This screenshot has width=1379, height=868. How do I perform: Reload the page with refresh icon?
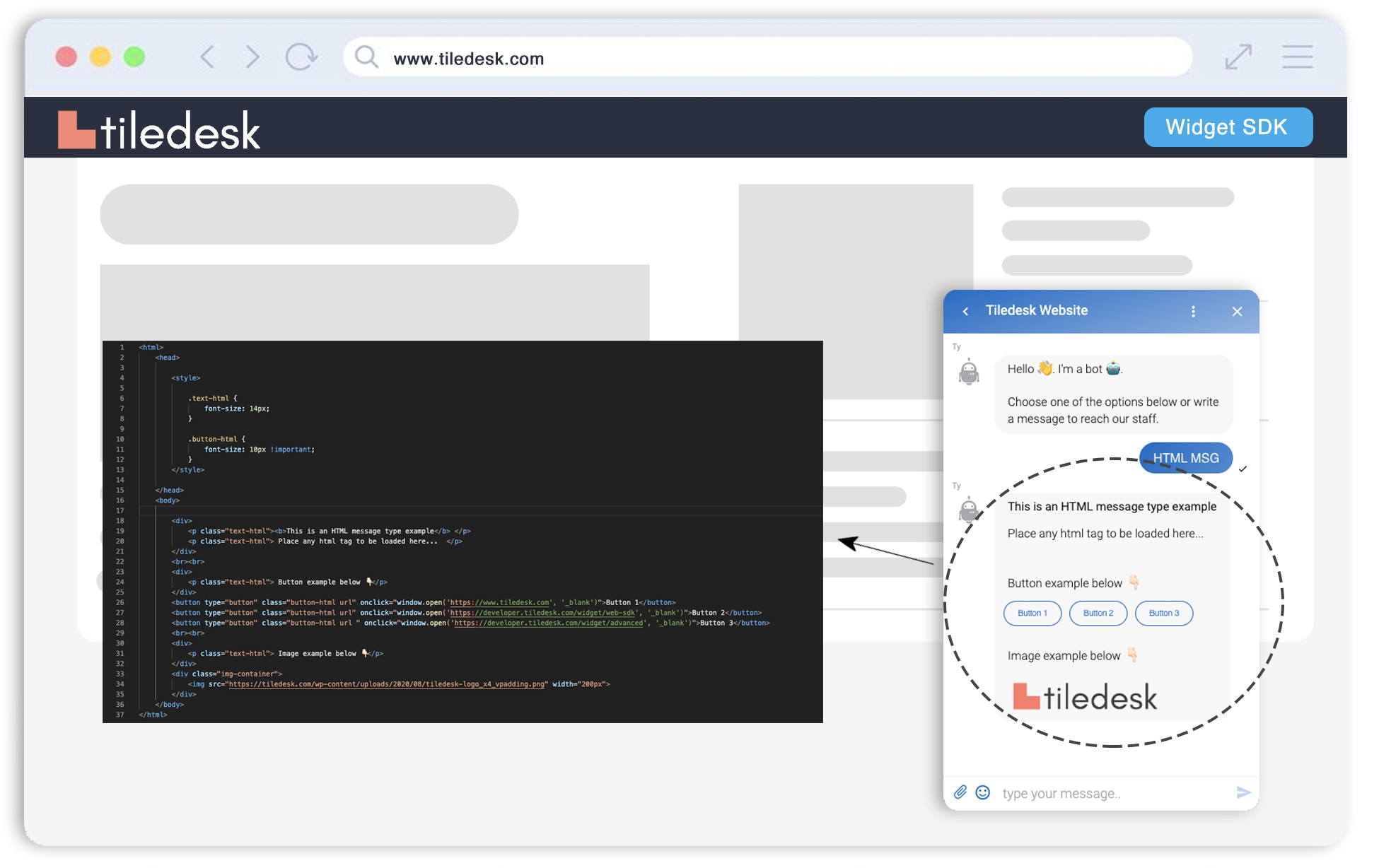click(301, 57)
